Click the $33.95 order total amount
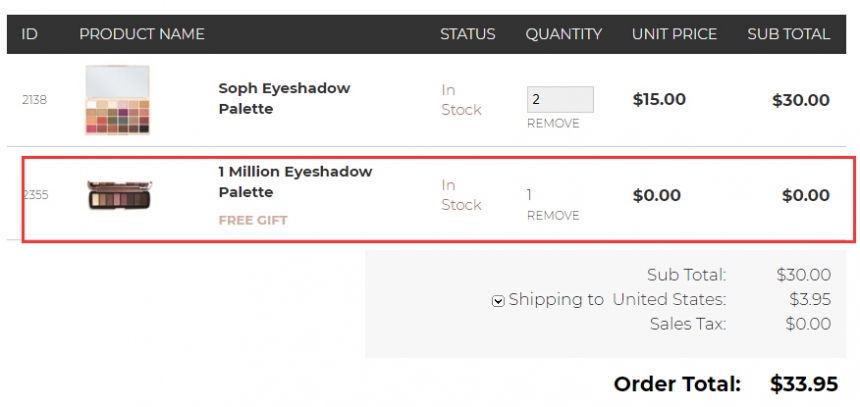The height and width of the screenshot is (407, 860). point(803,384)
